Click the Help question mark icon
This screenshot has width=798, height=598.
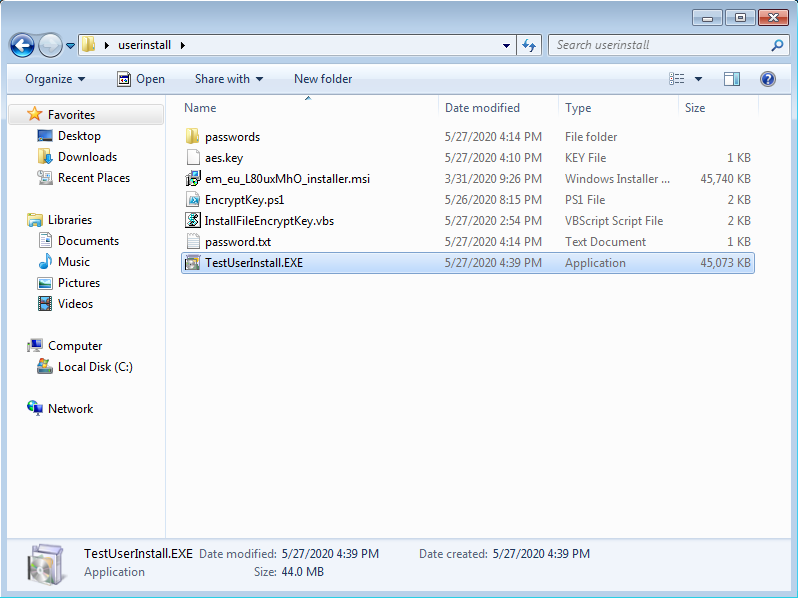(x=767, y=79)
